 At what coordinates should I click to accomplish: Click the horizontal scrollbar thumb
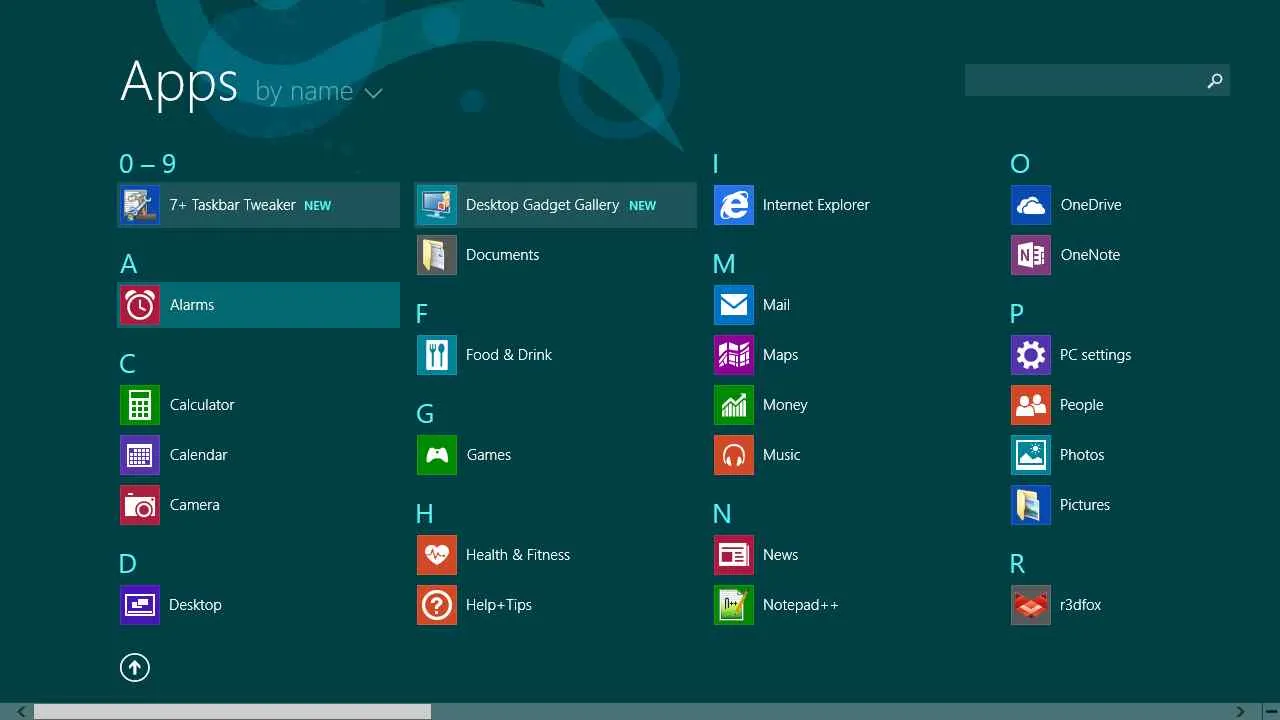pyautogui.click(x=232, y=712)
